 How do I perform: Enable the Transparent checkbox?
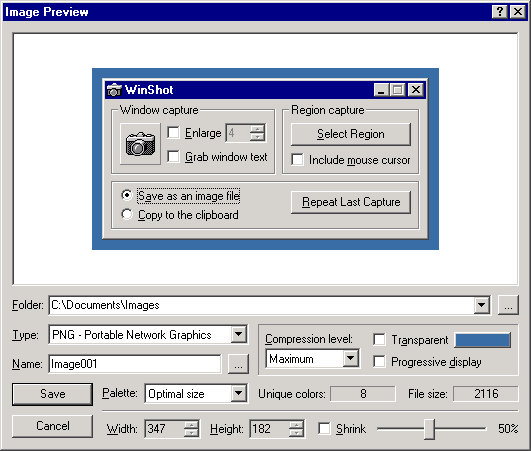coord(379,339)
